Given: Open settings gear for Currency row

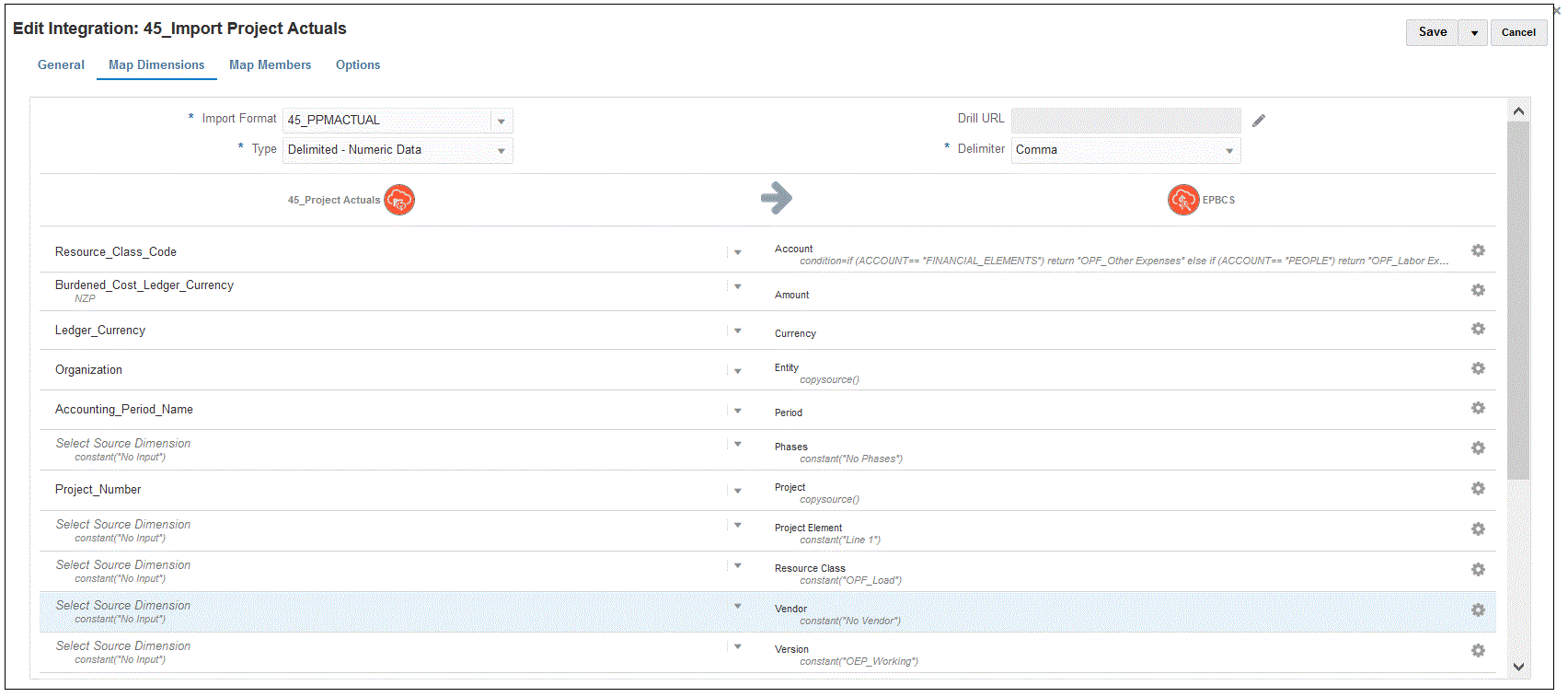Looking at the screenshot, I should pos(1478,329).
